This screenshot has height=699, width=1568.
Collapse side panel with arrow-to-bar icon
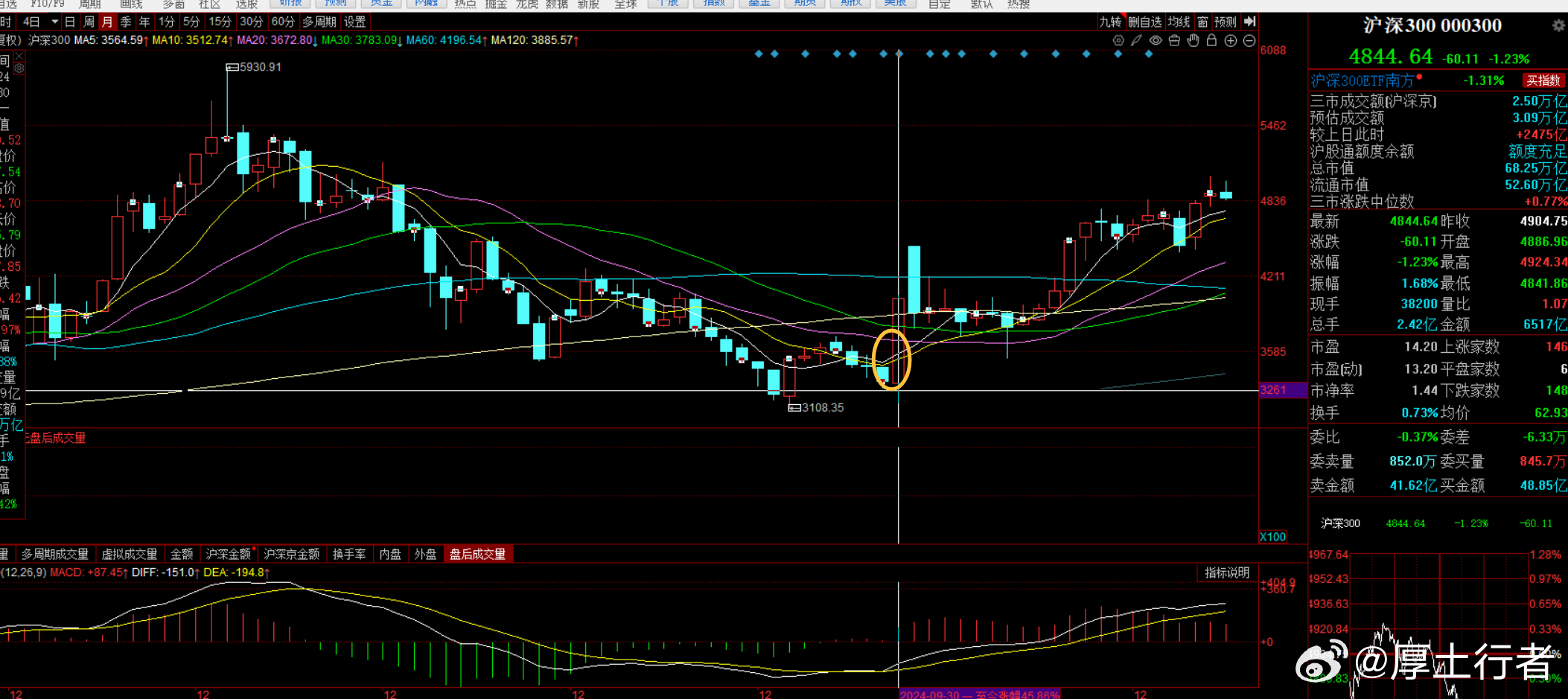1250,22
